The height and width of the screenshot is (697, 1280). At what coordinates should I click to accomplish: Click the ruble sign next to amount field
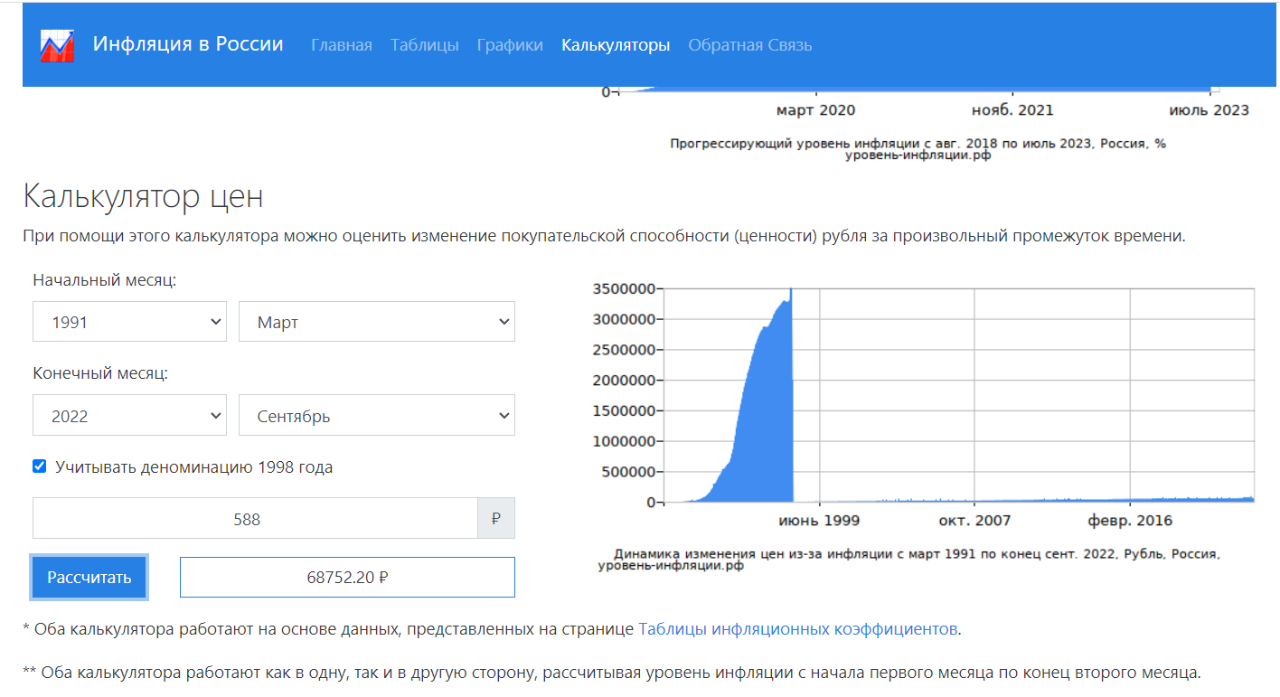(496, 519)
